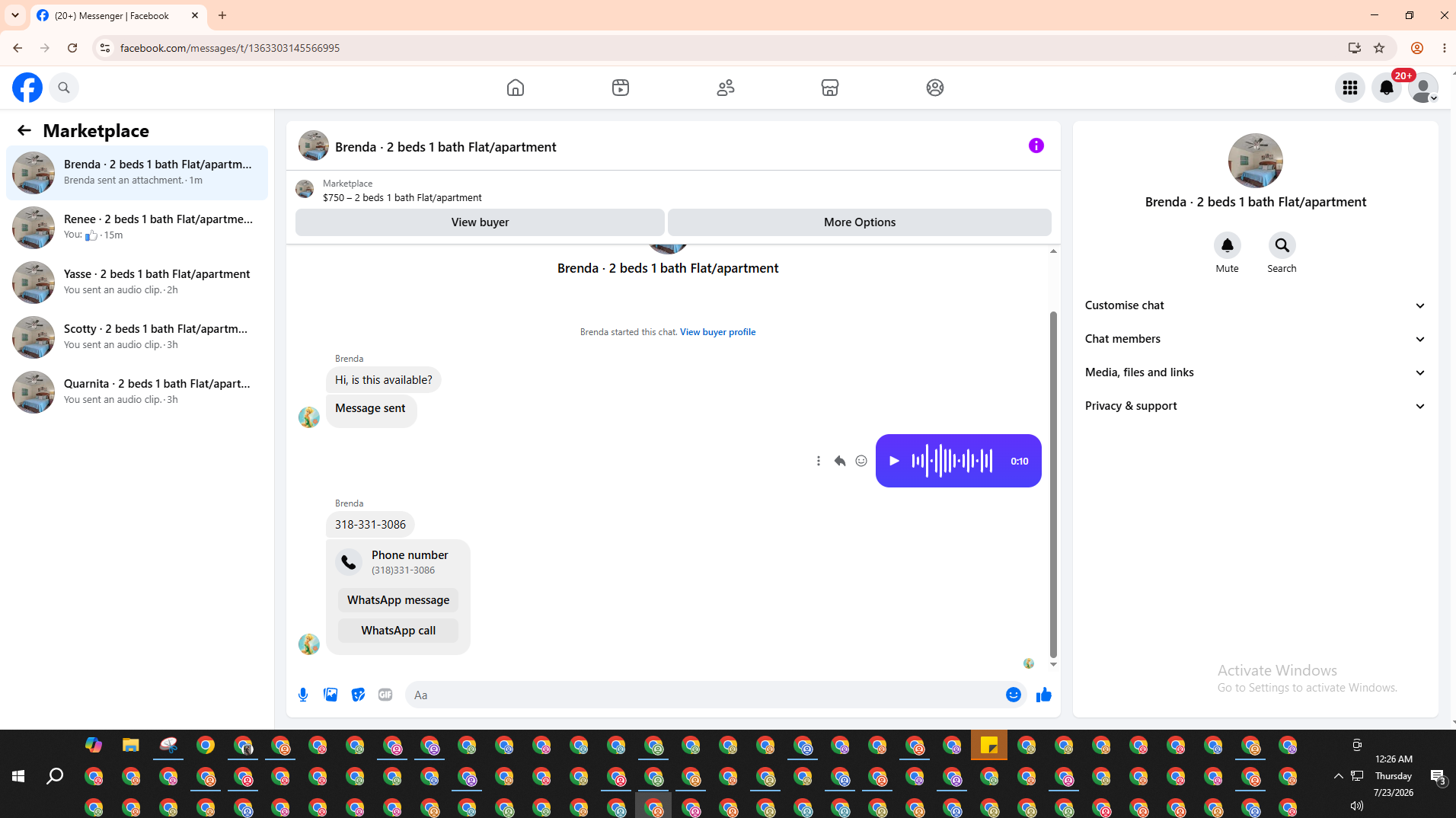This screenshot has width=1456, height=818.
Task: Open the Facebook home logo
Action: (x=27, y=88)
